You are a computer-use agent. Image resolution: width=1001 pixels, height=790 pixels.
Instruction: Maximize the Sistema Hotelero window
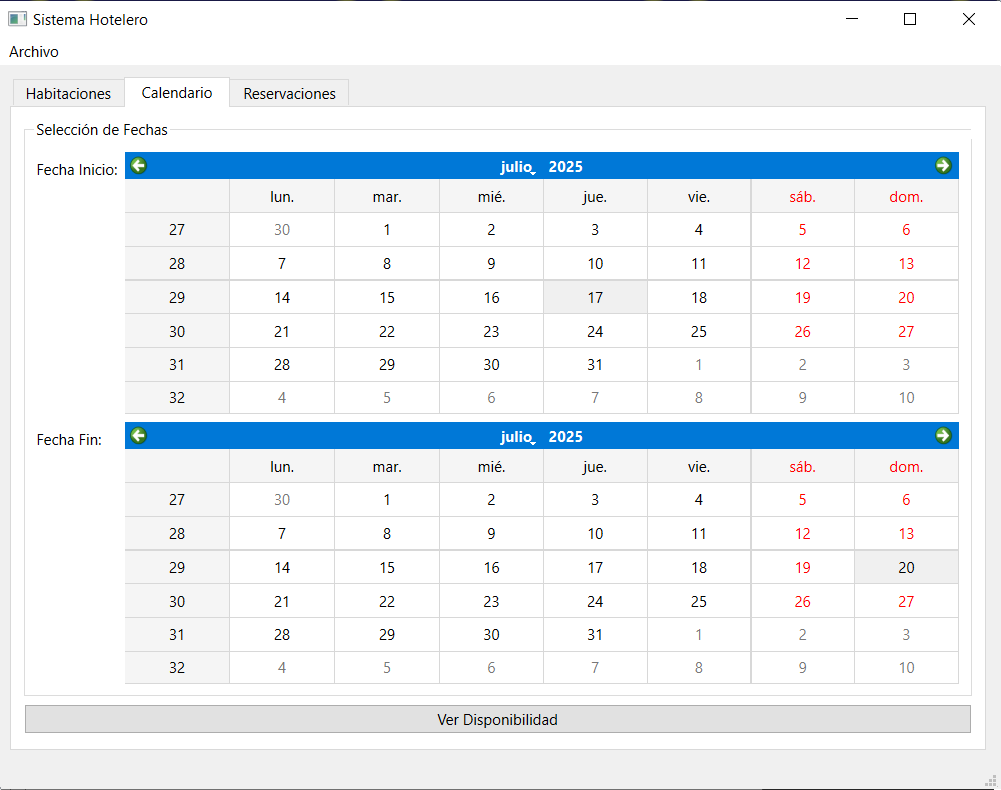[910, 19]
